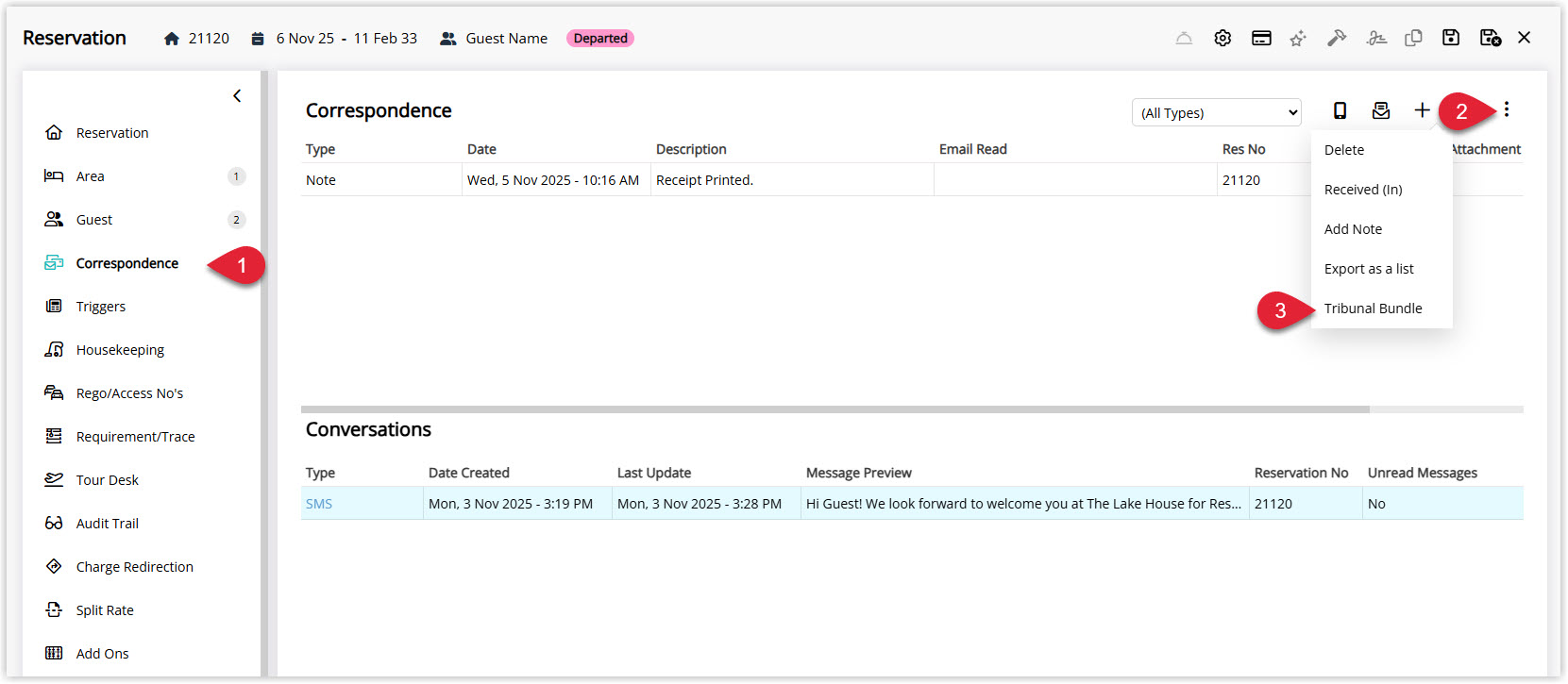Open the credit card payment icon

[1261, 38]
